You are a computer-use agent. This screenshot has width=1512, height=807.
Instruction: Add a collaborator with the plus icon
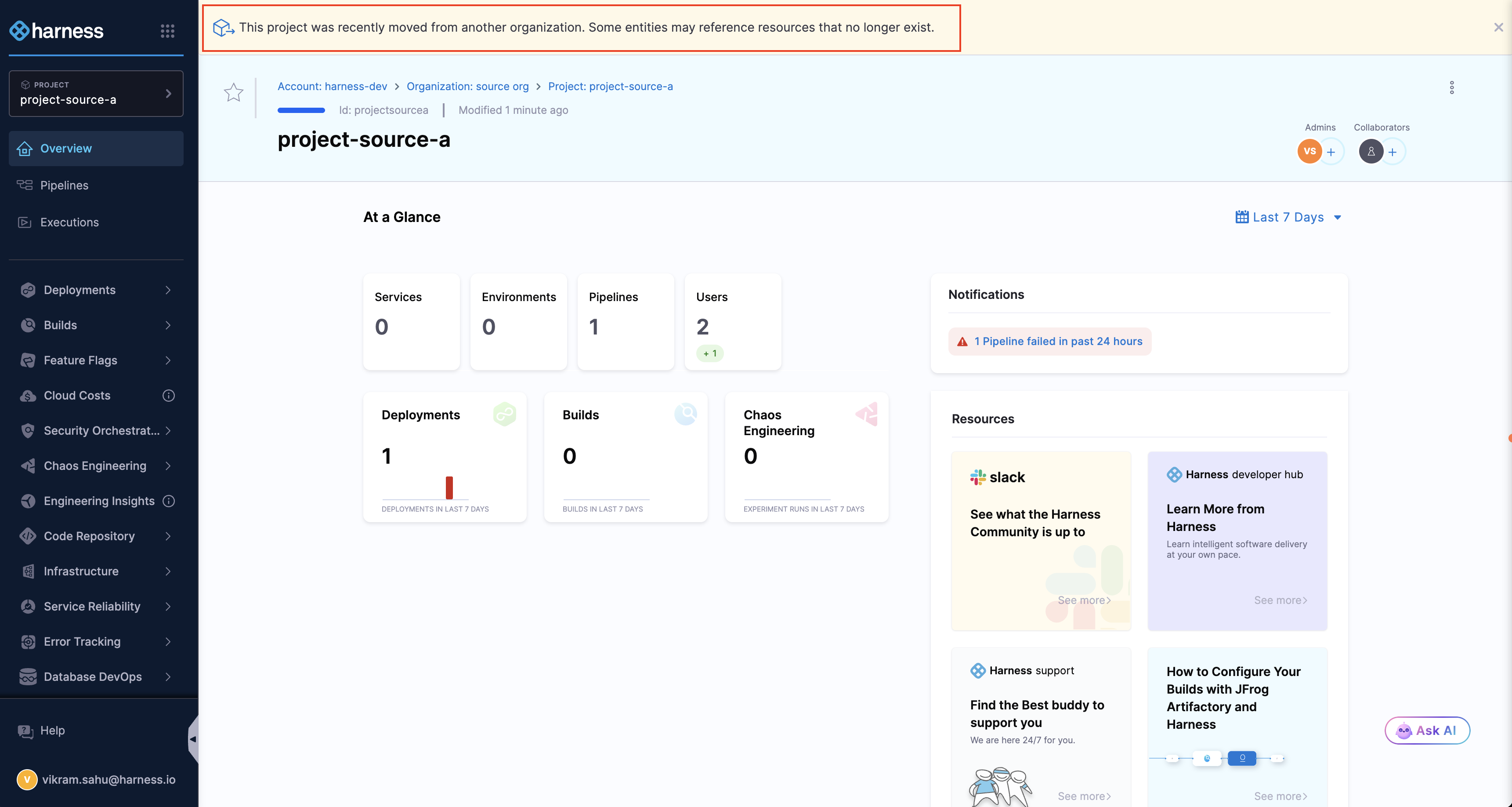pyautogui.click(x=1392, y=152)
